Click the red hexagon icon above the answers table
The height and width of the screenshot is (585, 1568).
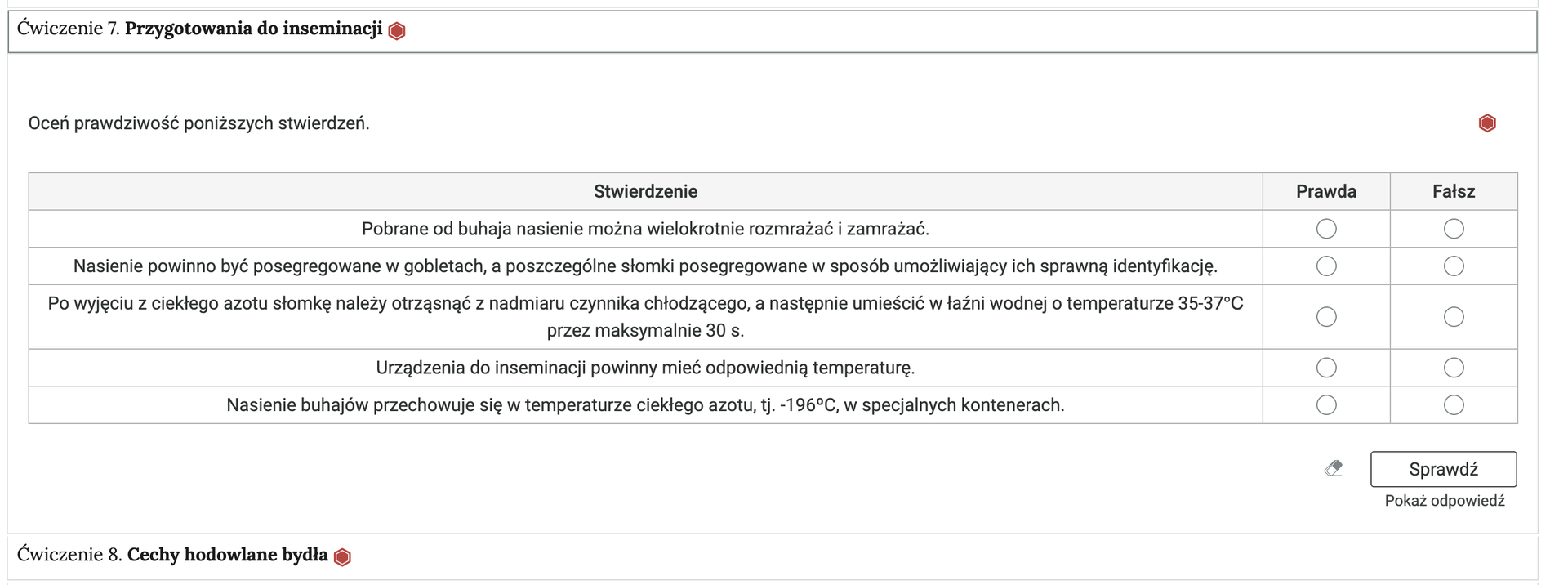(x=1487, y=123)
